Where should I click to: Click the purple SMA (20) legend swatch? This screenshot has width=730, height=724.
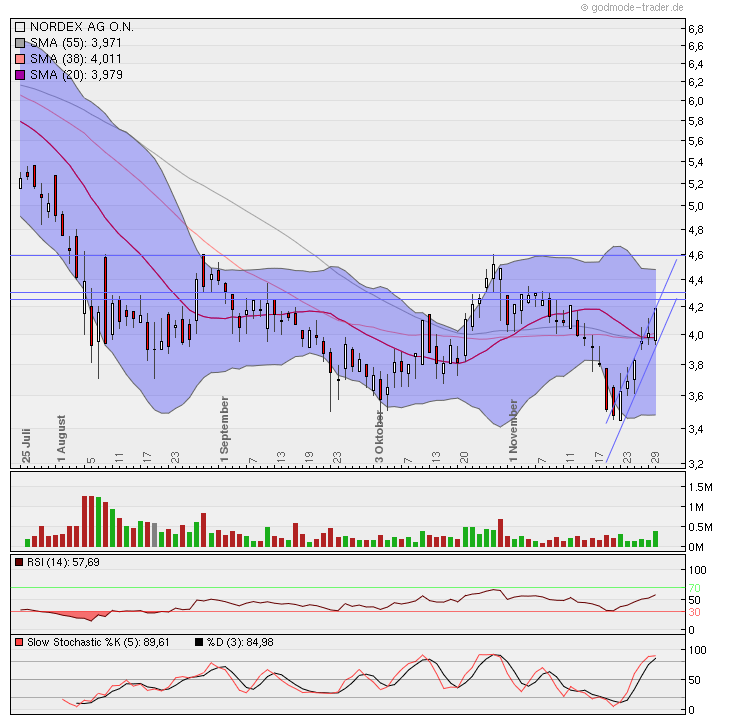(20, 75)
